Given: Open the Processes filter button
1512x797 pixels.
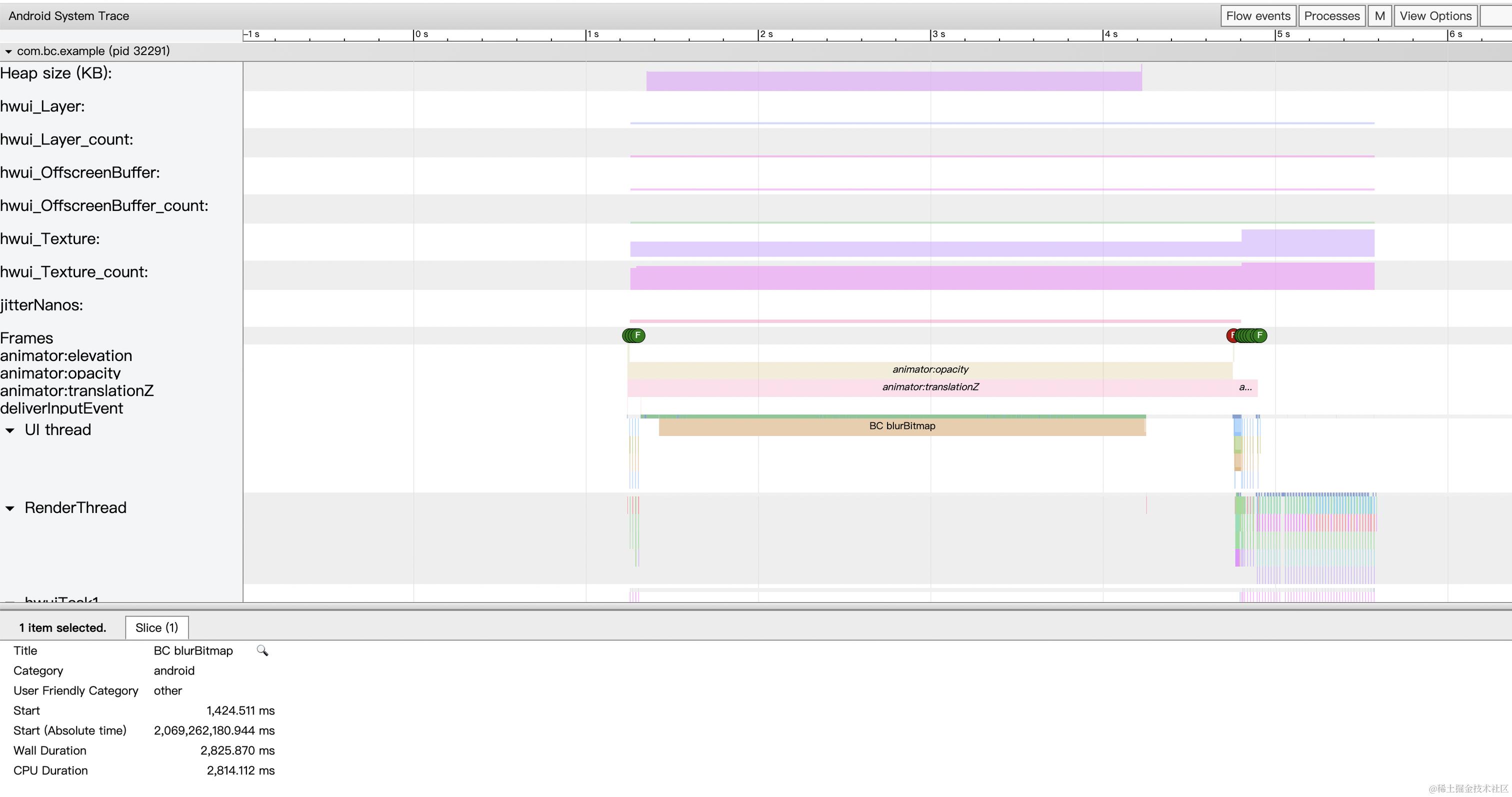Looking at the screenshot, I should [1331, 16].
